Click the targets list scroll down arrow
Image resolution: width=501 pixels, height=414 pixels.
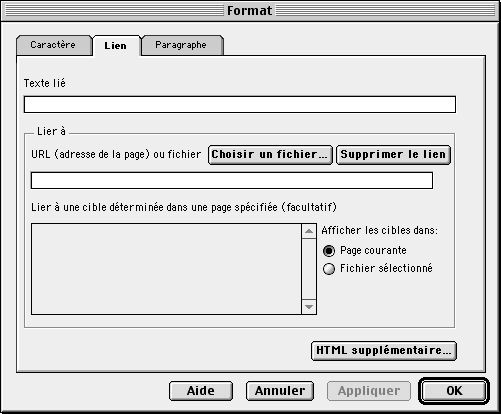point(309,307)
